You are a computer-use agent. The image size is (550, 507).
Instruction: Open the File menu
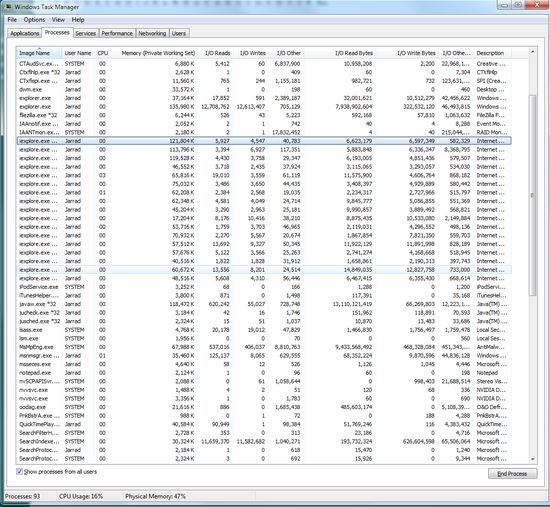click(x=12, y=20)
